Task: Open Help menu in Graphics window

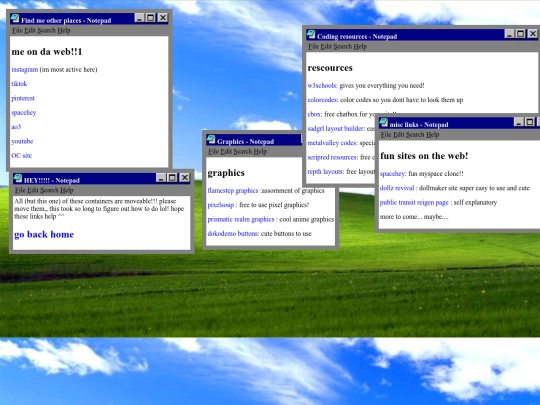Action: tap(260, 151)
